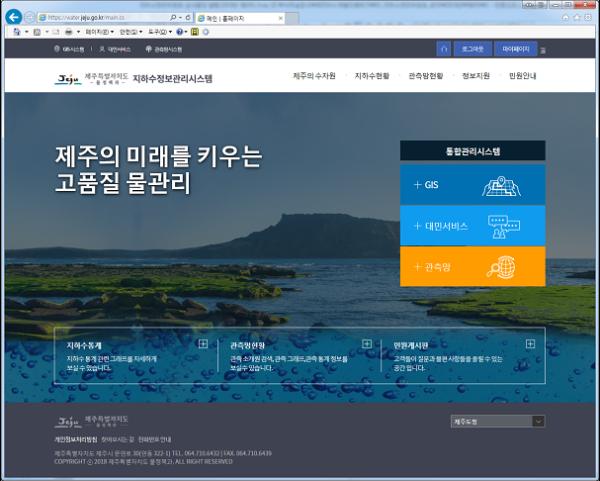Expand the 제주도청 site dropdown in footer
The height and width of the screenshot is (481, 600).
click(497, 421)
